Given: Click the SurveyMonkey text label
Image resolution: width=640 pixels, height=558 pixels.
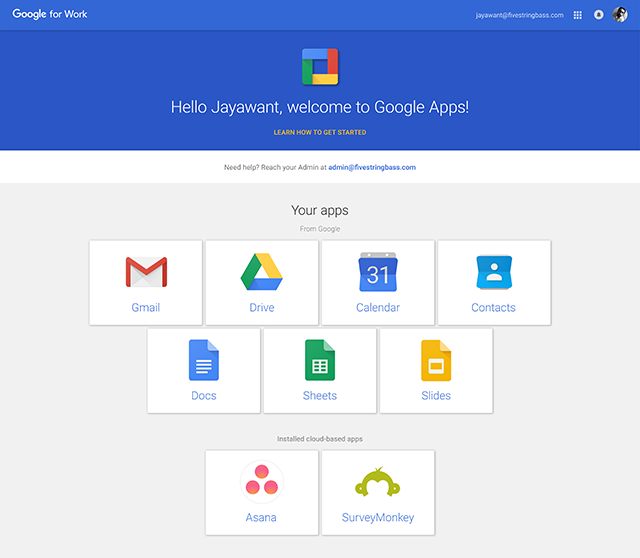Looking at the screenshot, I should (378, 518).
